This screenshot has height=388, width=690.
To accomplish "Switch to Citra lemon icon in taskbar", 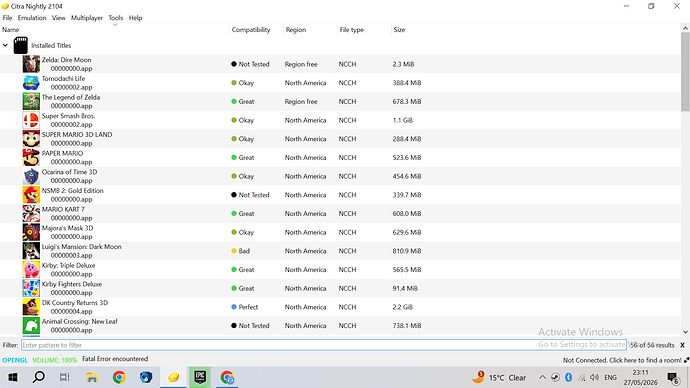I will click(173, 377).
